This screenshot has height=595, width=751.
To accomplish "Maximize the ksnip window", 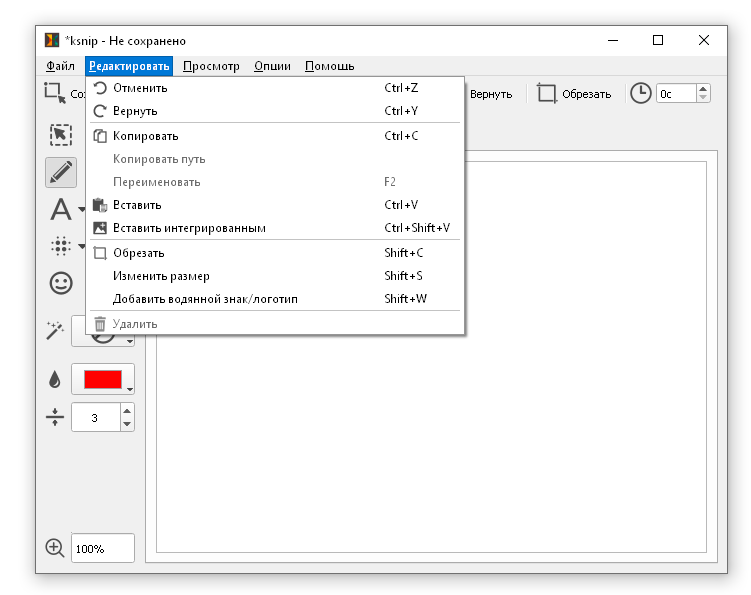I will (658, 40).
